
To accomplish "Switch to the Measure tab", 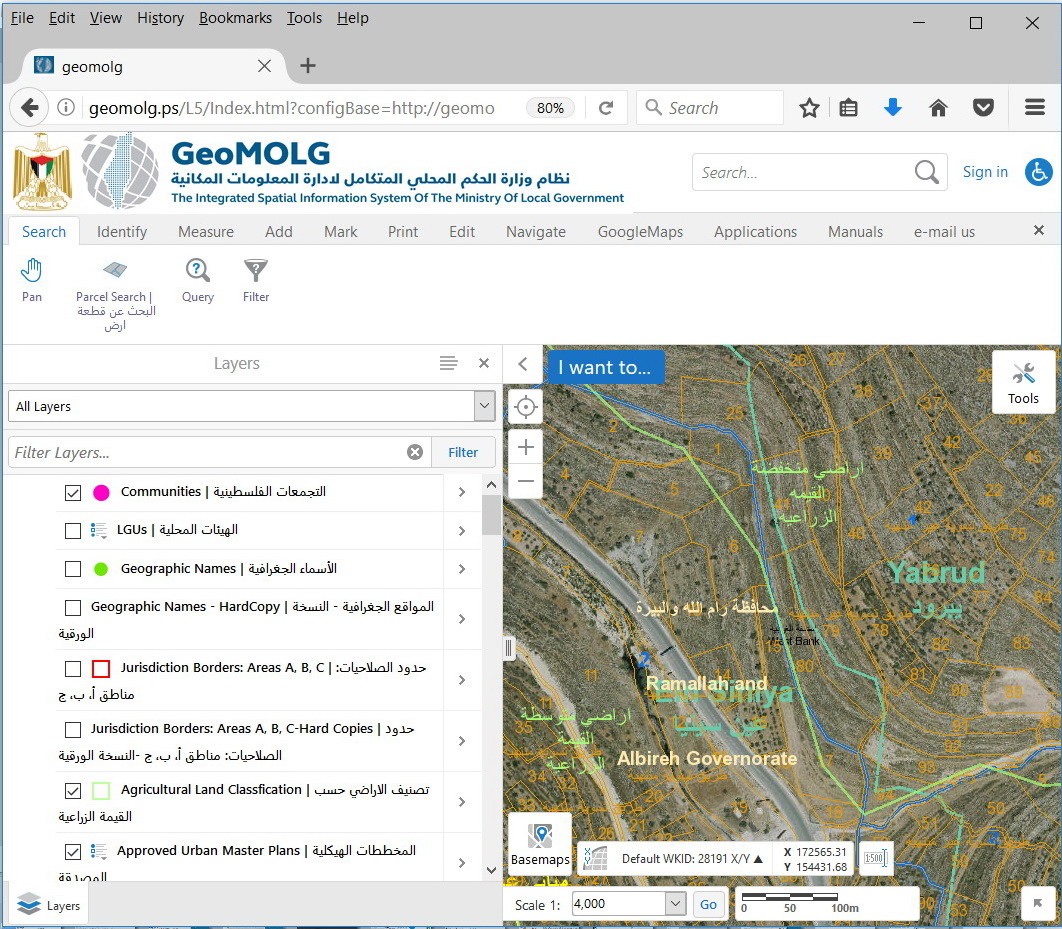I will (x=206, y=232).
